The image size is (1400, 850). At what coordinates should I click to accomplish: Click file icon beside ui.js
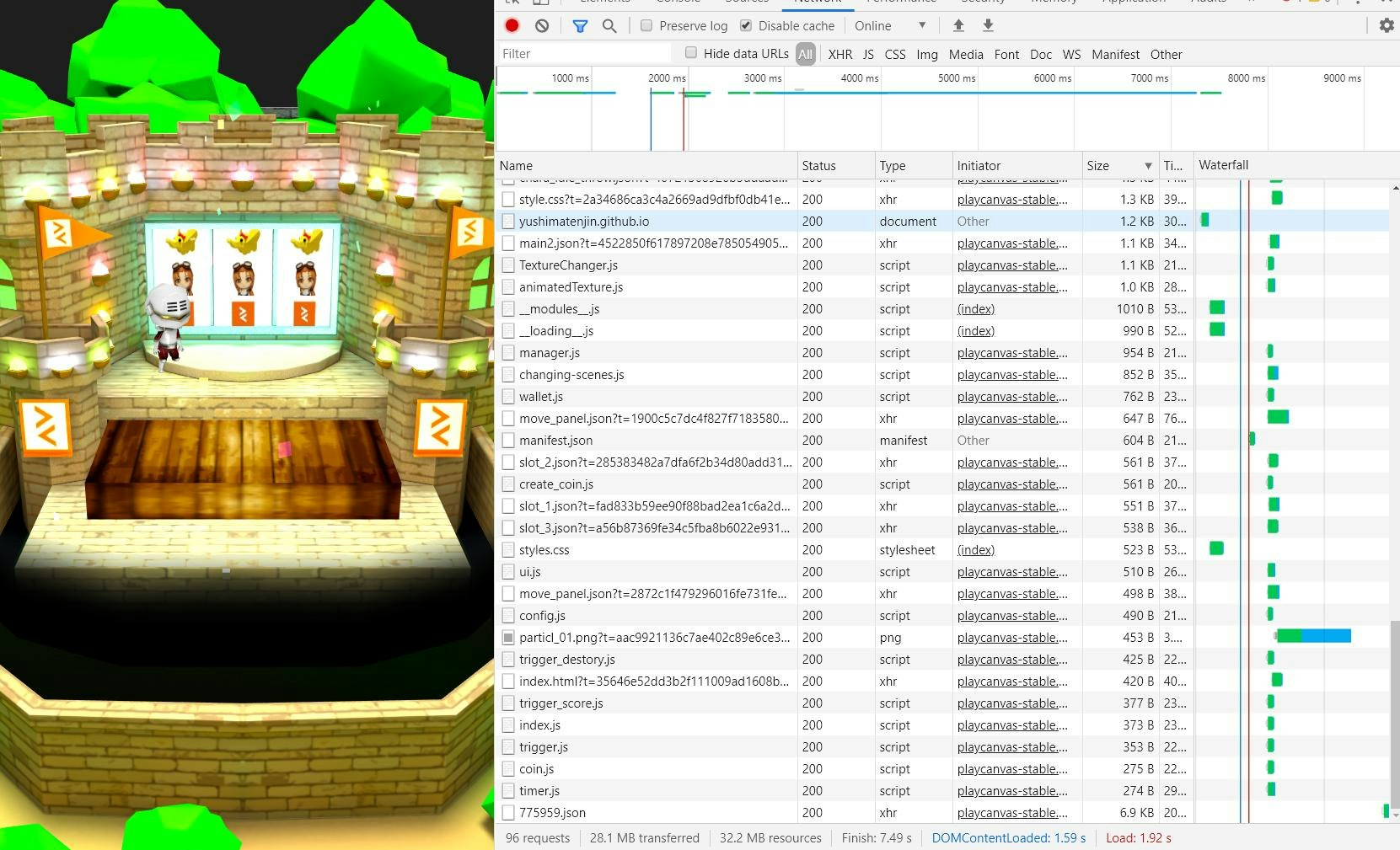coord(507,572)
